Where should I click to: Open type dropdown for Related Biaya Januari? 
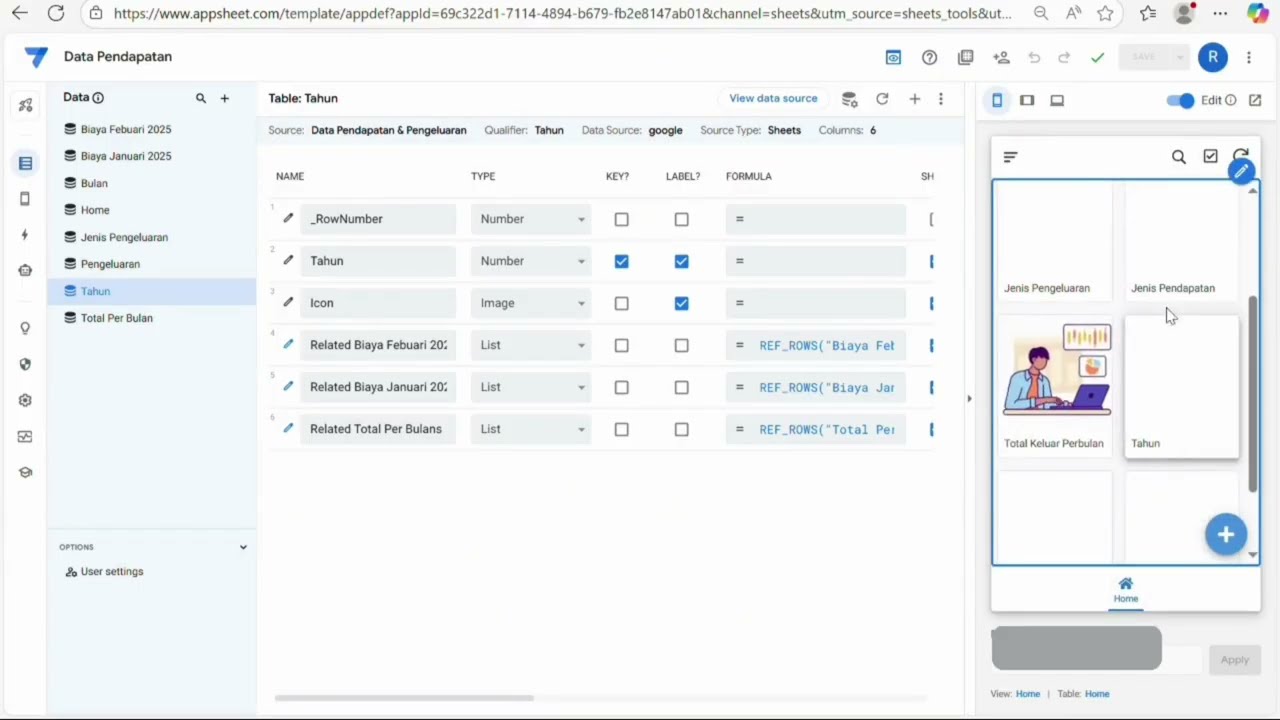pyautogui.click(x=531, y=387)
